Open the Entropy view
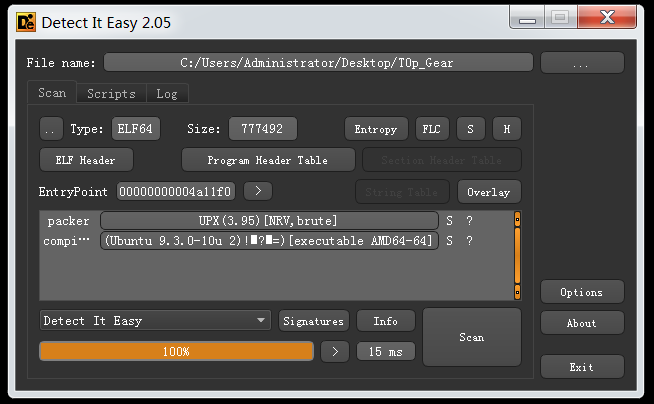 pyautogui.click(x=376, y=129)
